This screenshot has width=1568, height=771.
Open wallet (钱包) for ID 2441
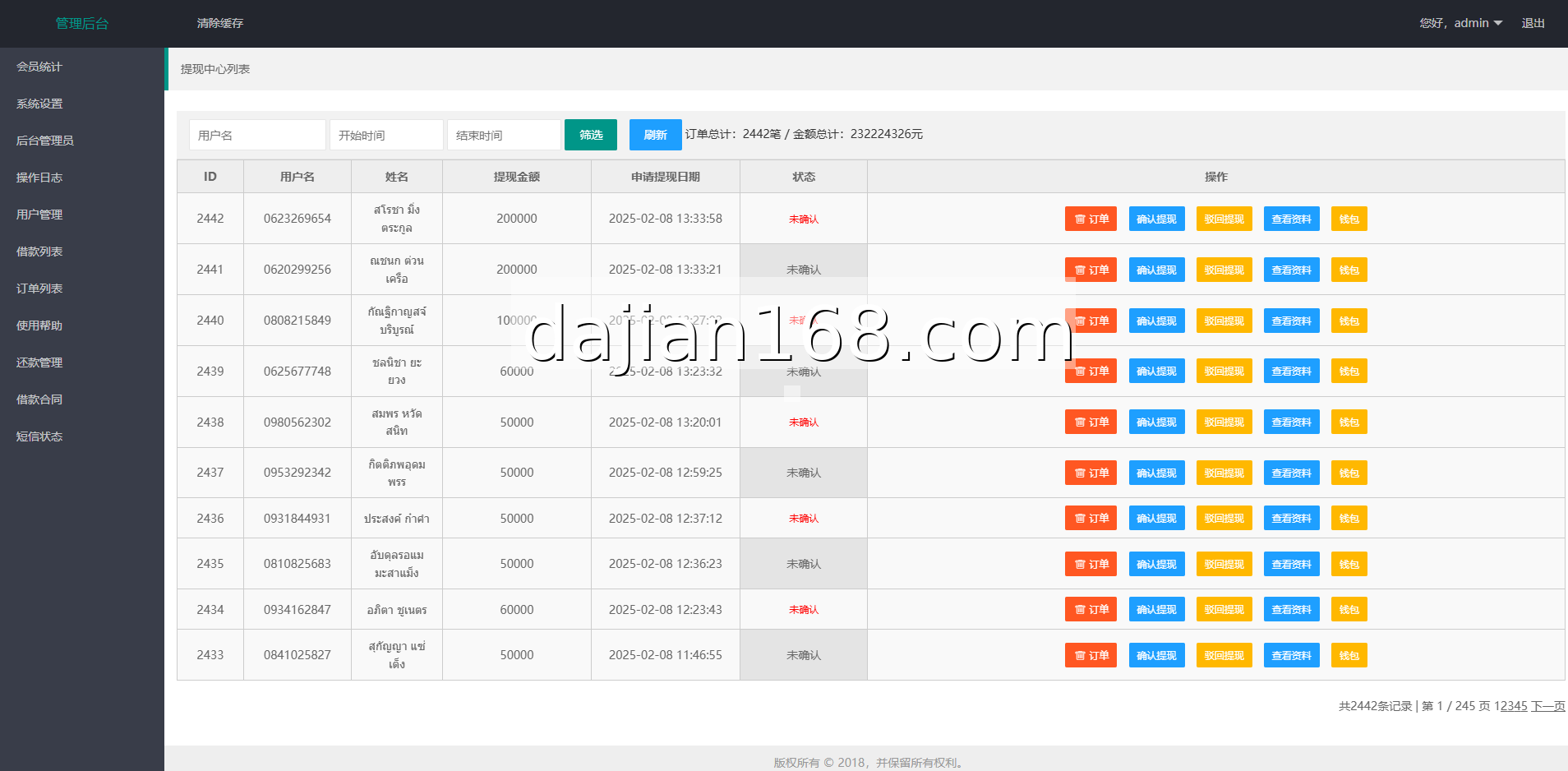pos(1349,270)
